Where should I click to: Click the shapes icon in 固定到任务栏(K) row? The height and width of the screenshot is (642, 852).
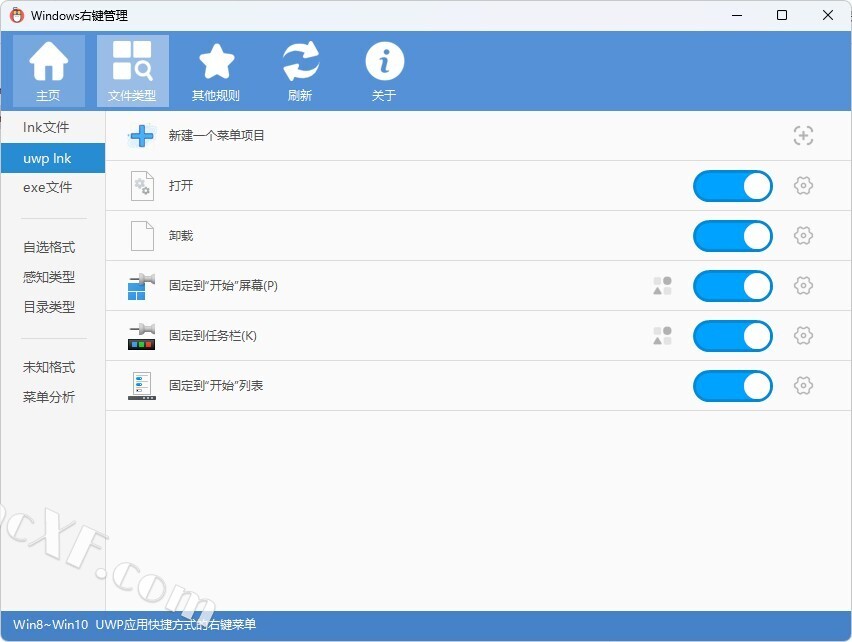click(662, 336)
